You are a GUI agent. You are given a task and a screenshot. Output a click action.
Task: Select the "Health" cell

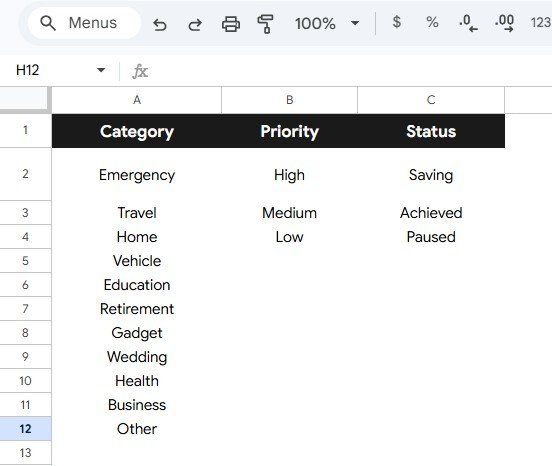(x=137, y=381)
